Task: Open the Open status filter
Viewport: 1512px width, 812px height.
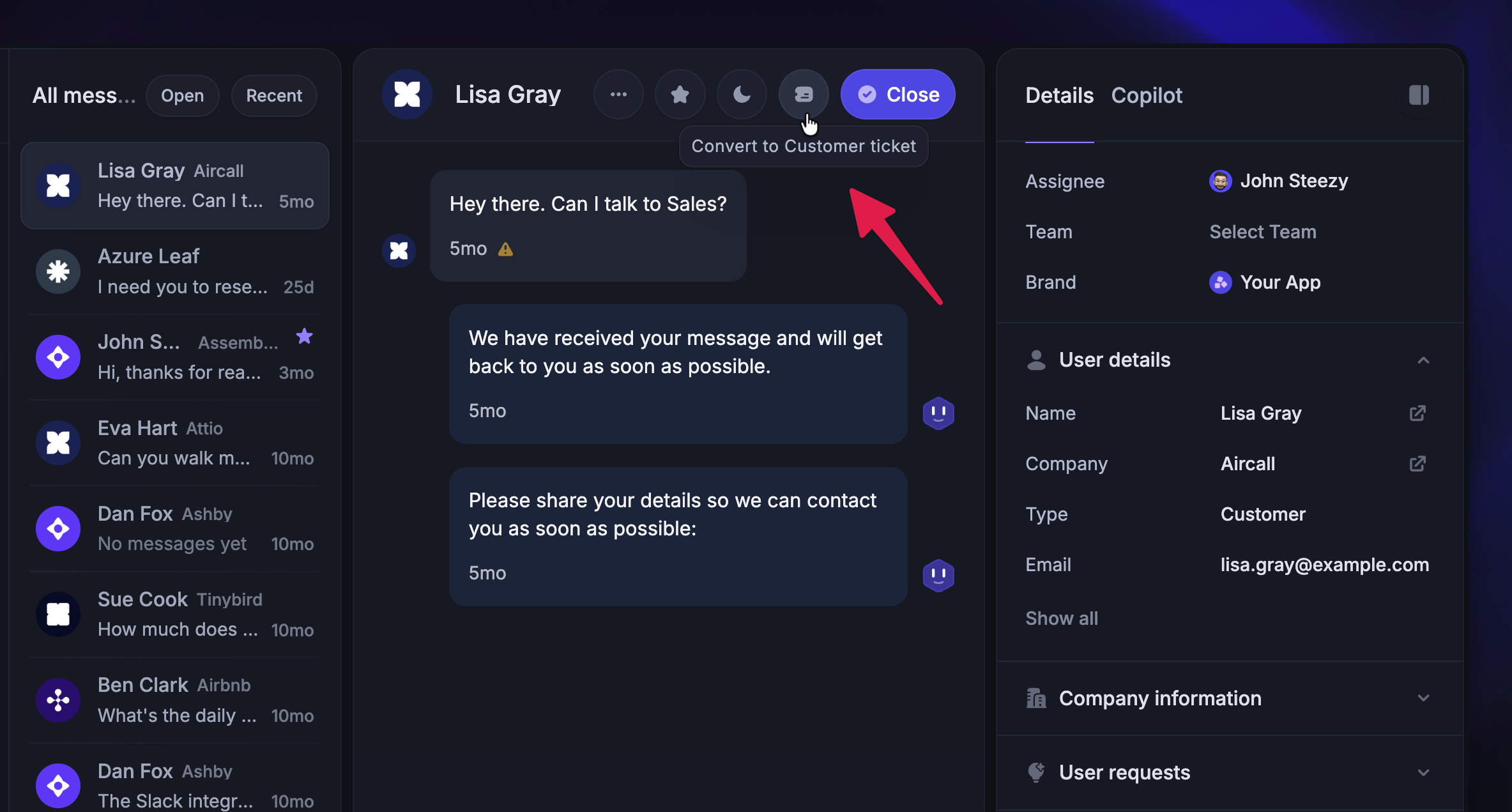Action: point(183,96)
